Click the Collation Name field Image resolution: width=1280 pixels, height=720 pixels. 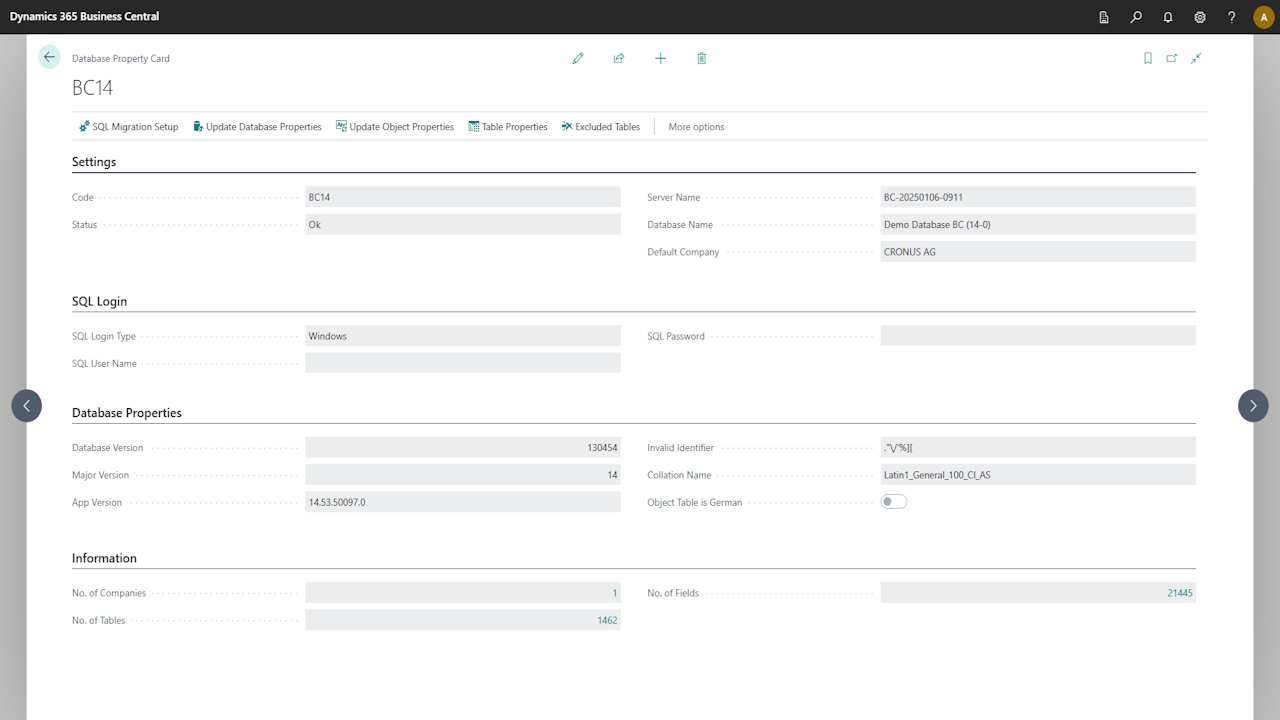1038,475
